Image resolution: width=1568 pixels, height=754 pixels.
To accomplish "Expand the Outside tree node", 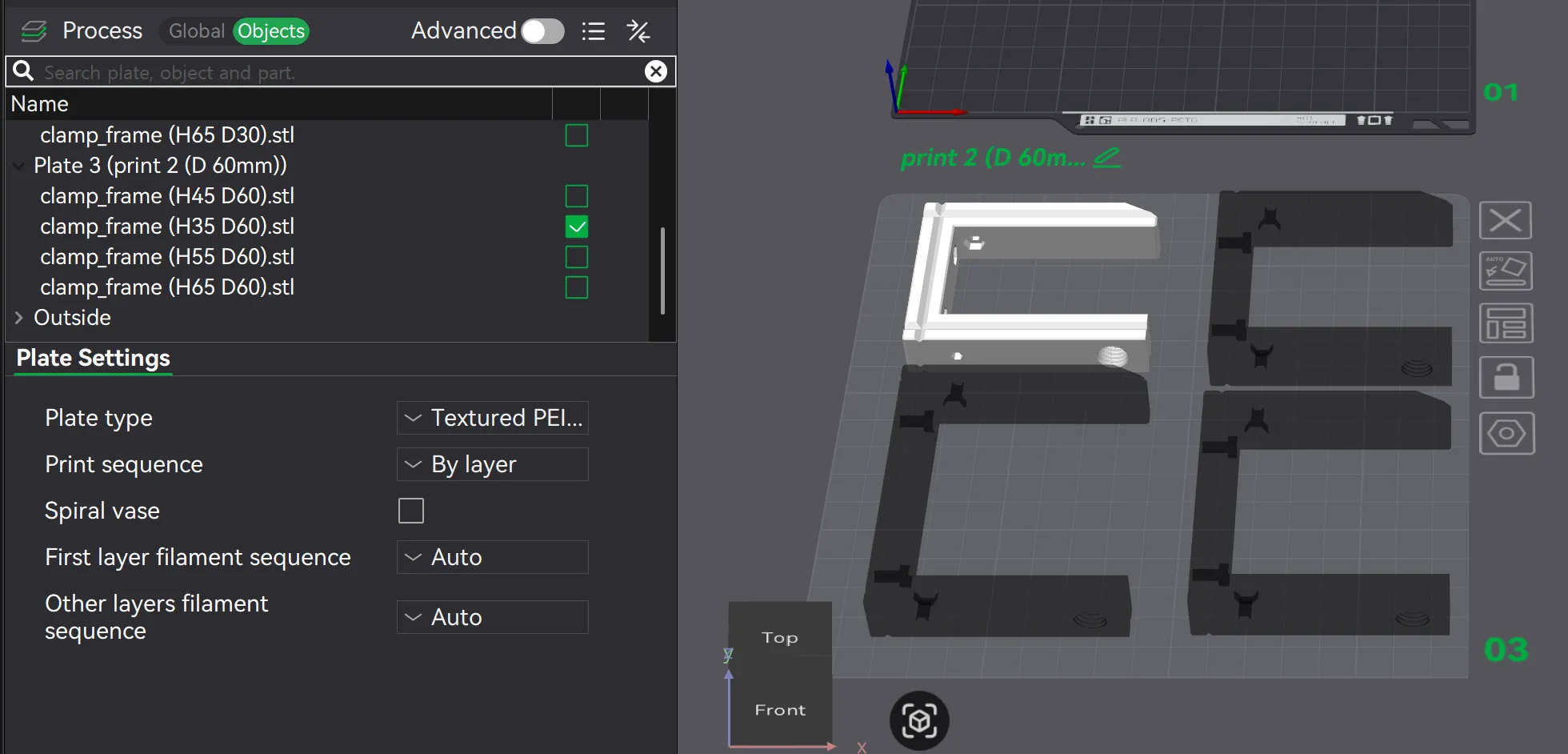I will click(19, 318).
